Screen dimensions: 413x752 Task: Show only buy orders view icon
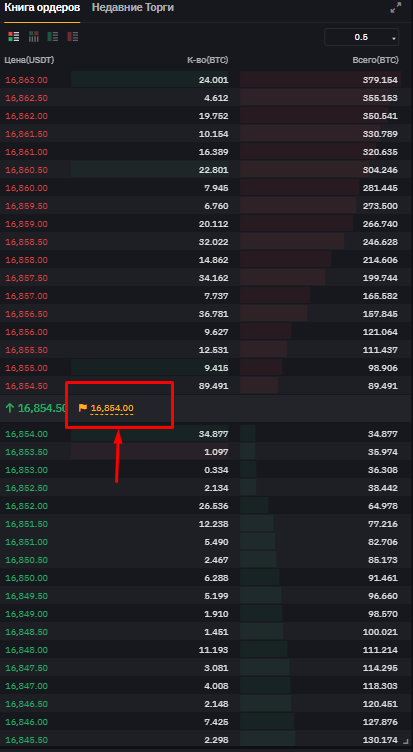pos(53,36)
